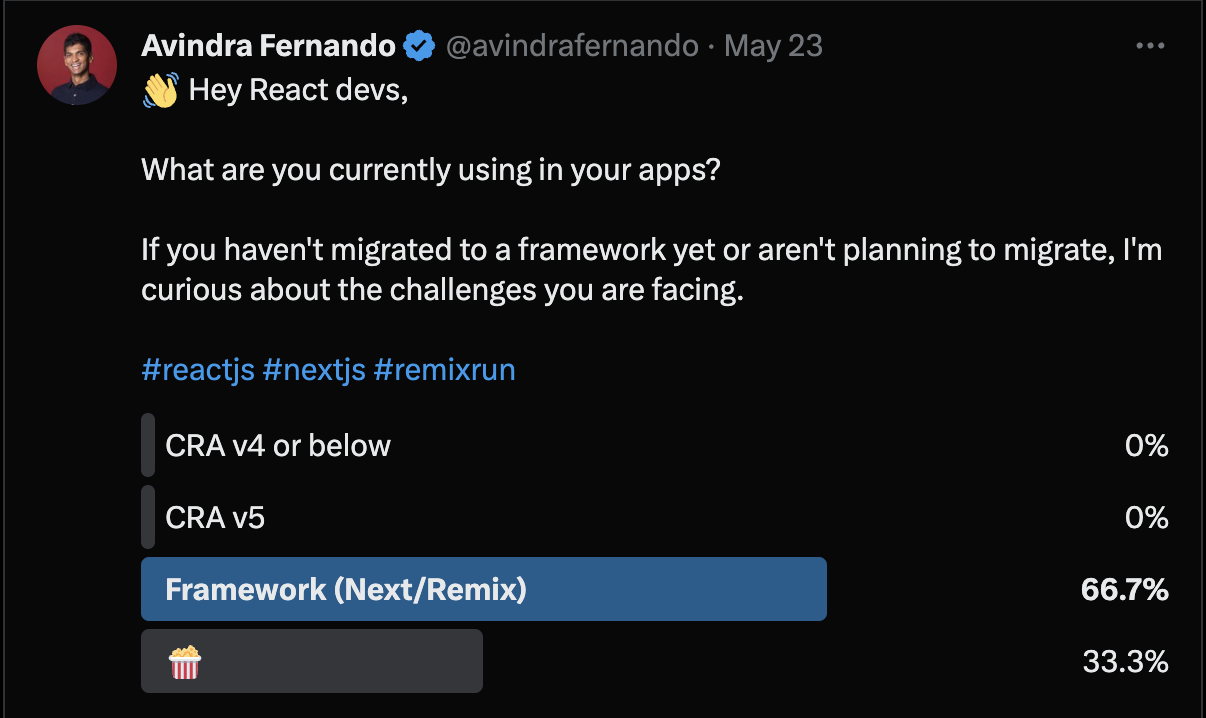Open the @avindrafernando handle link
This screenshot has width=1206, height=718.
point(571,45)
